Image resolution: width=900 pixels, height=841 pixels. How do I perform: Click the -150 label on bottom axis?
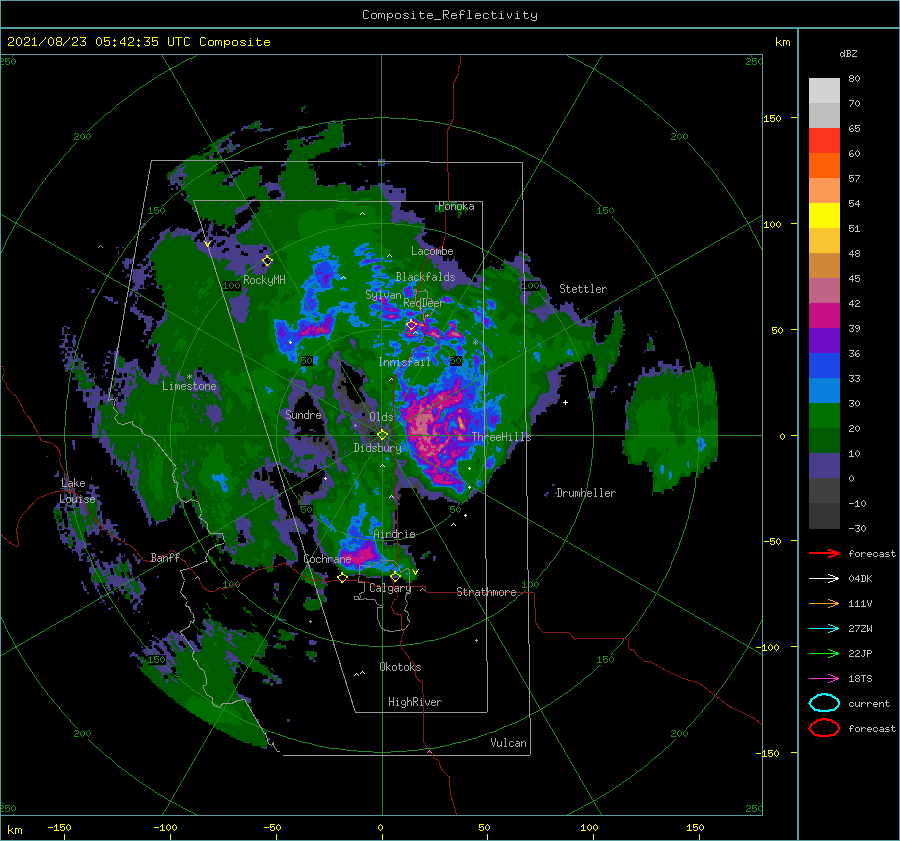(59, 827)
